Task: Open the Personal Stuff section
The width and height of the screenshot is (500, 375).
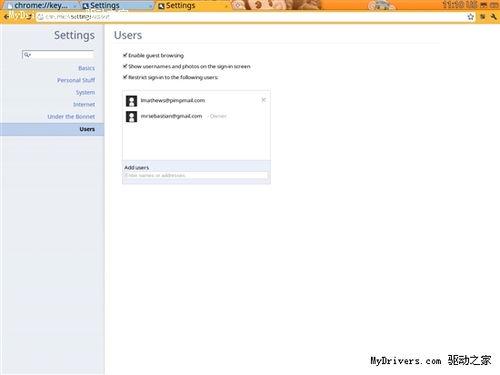Action: click(x=76, y=80)
